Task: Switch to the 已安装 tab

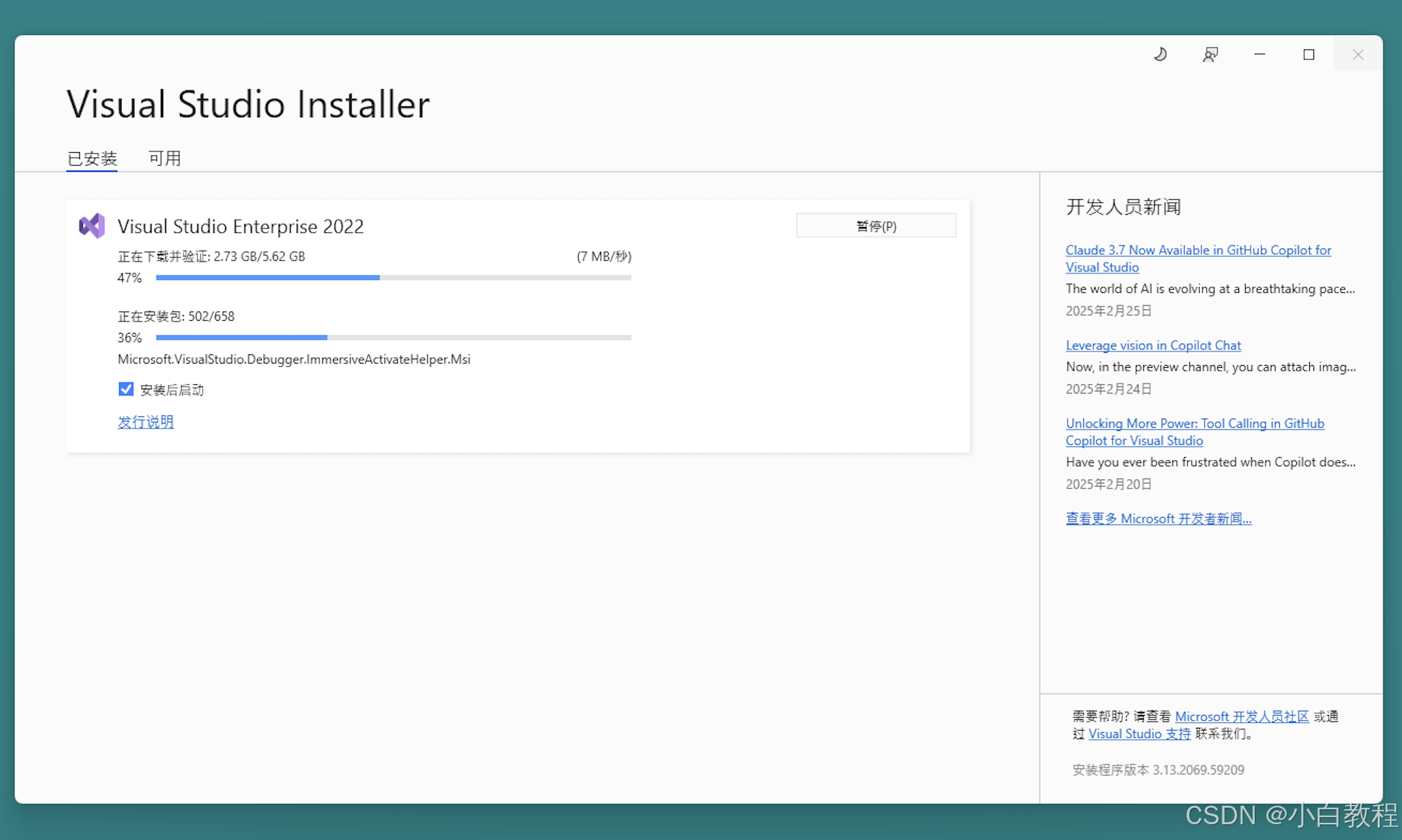Action: (x=91, y=158)
